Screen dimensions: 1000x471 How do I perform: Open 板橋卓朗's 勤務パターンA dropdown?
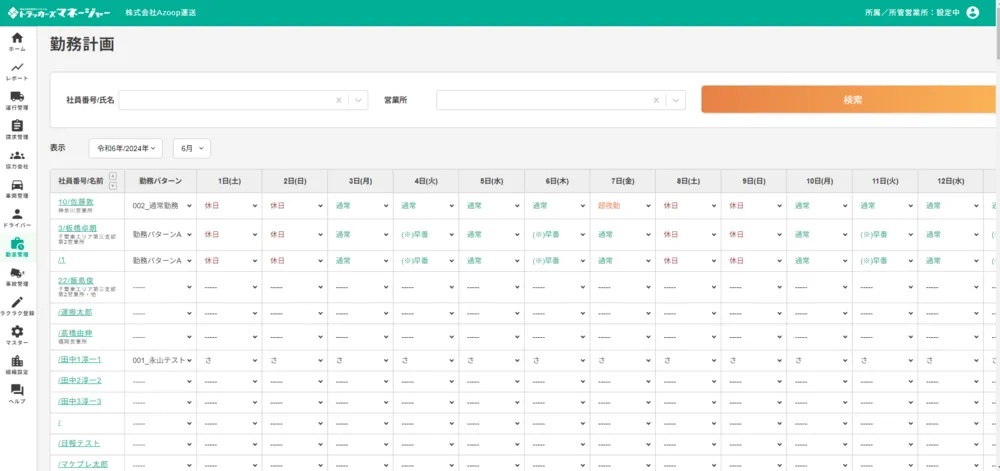pos(161,235)
